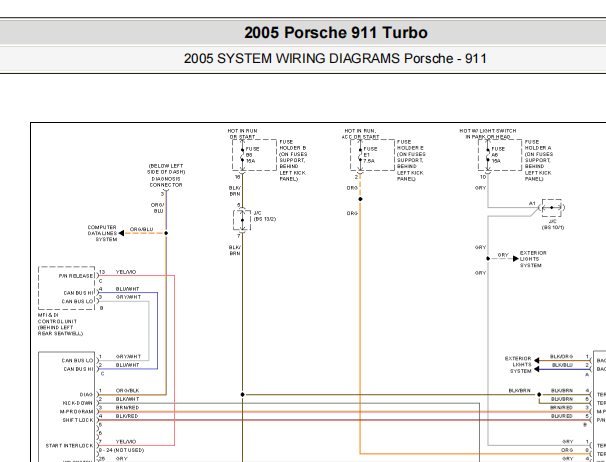This screenshot has height=462, width=606.
Task: Click the "ORG/BLU" label on dashed wire
Action: point(141,229)
